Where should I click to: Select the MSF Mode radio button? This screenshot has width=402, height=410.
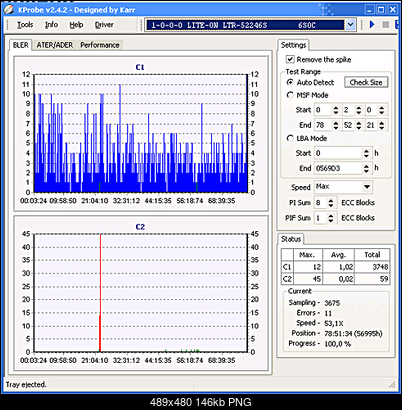click(x=290, y=95)
